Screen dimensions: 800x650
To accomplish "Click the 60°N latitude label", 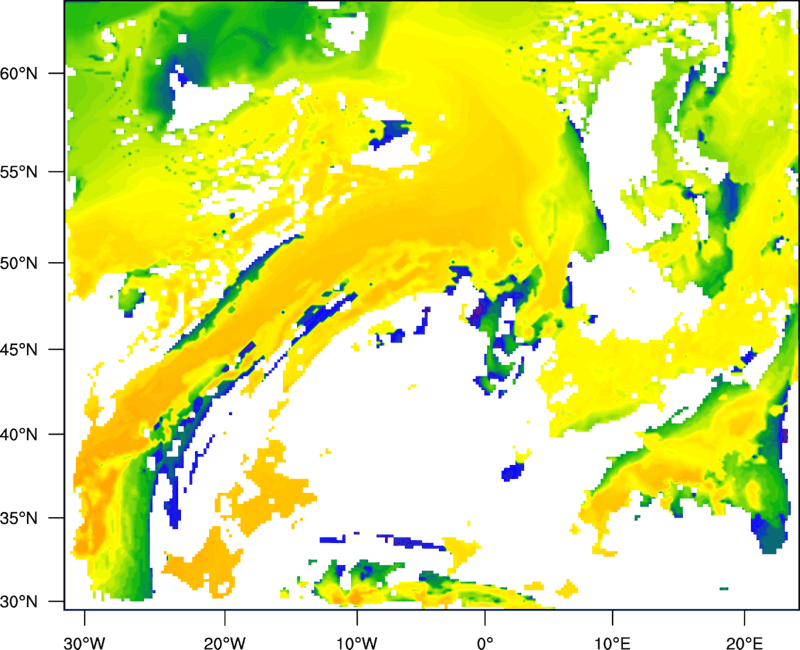I will click(19, 73).
